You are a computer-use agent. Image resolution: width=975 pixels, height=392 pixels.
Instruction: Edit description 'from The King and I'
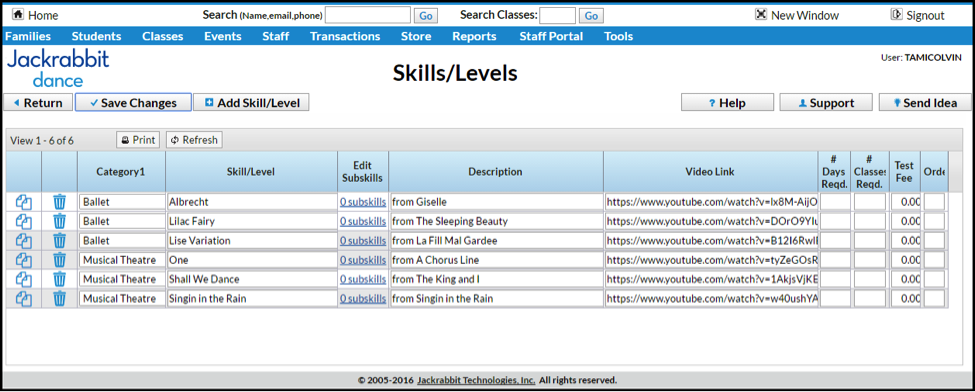(496, 279)
